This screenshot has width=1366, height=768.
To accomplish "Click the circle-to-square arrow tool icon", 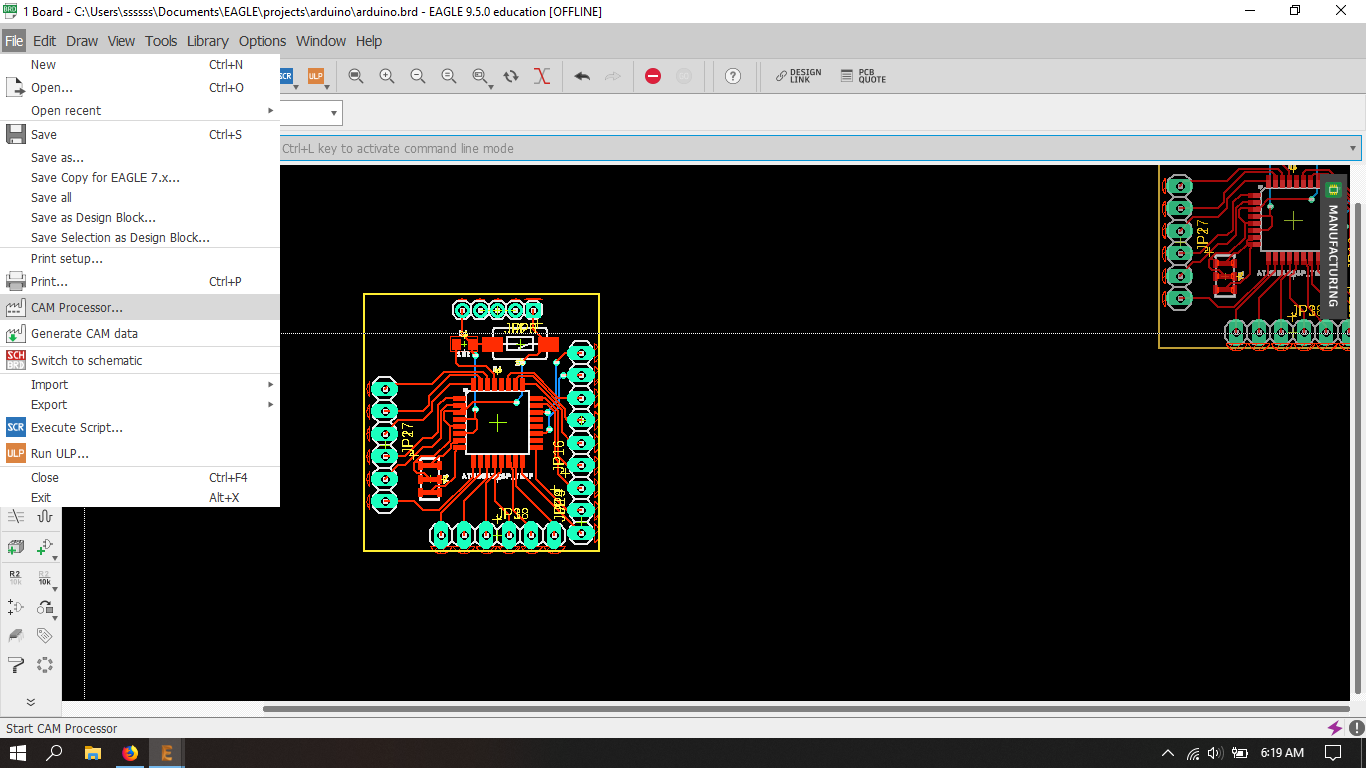I will (45, 606).
